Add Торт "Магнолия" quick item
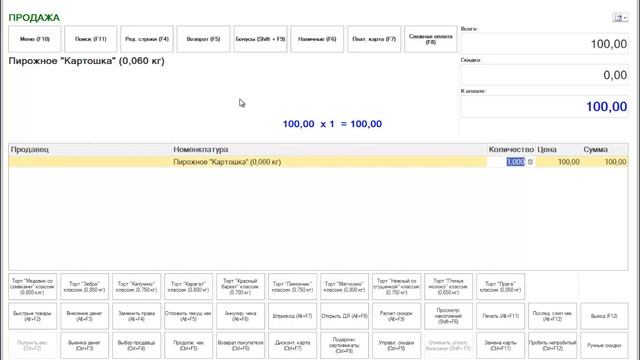This screenshot has width=640, height=360. (344, 287)
